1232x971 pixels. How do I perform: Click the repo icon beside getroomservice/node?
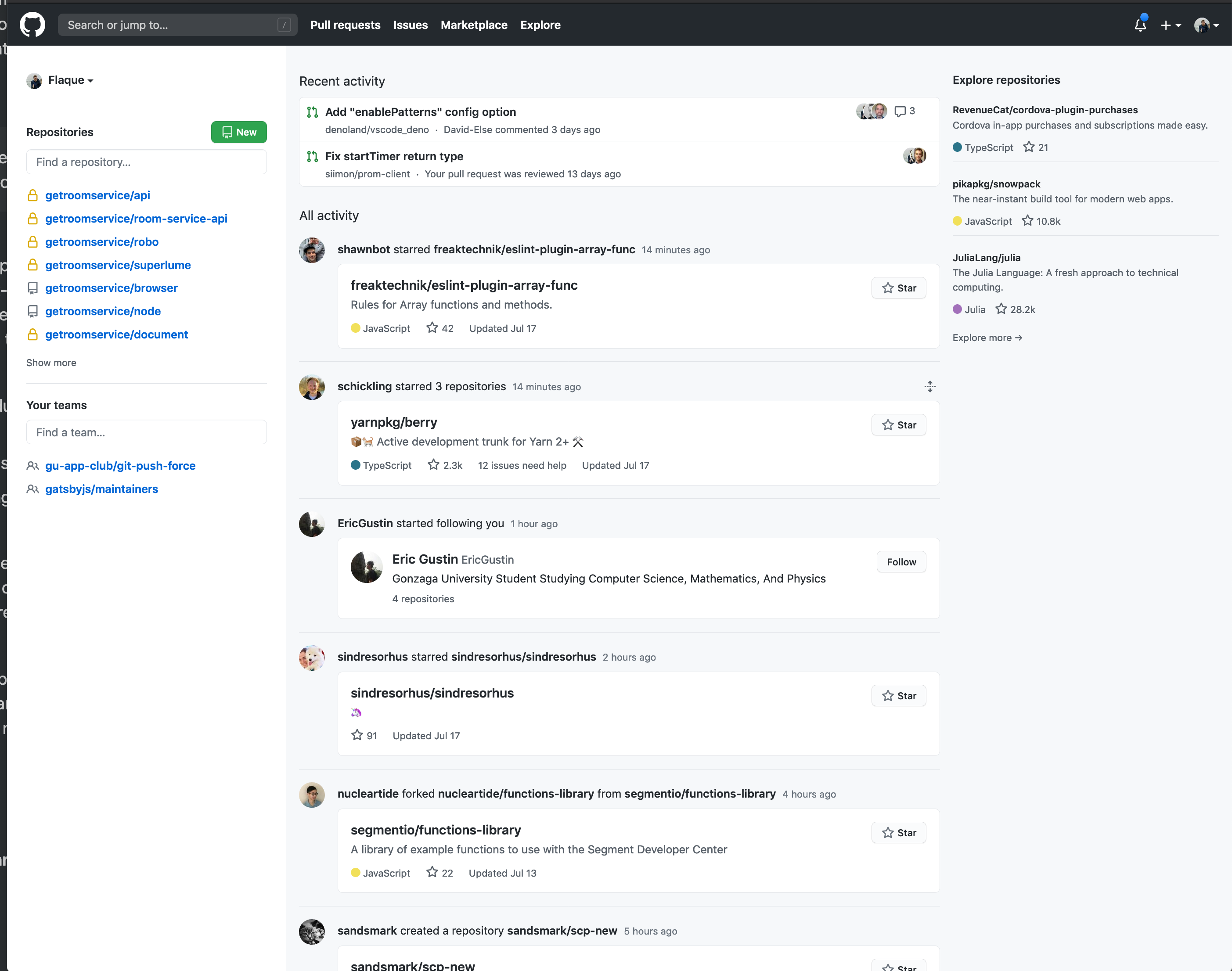coord(32,312)
